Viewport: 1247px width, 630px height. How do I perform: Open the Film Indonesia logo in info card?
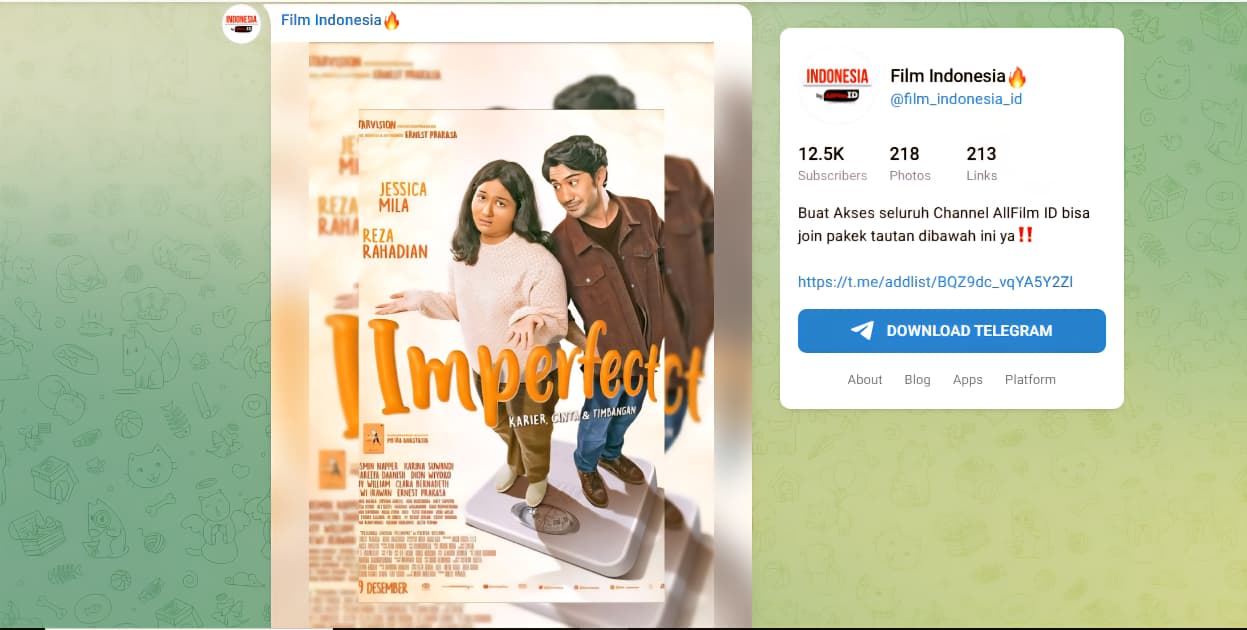coord(837,86)
